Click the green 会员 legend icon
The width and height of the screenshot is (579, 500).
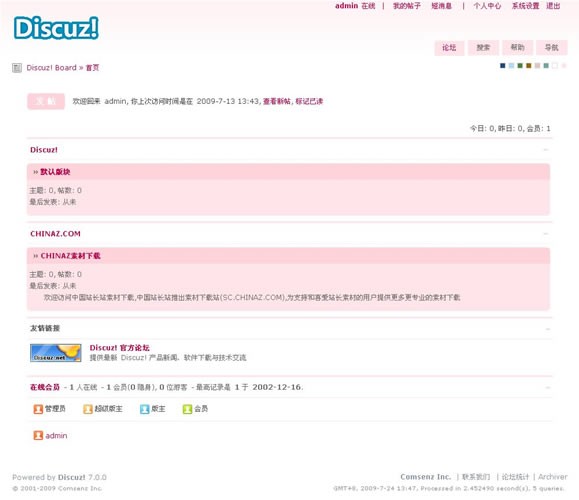(187, 409)
